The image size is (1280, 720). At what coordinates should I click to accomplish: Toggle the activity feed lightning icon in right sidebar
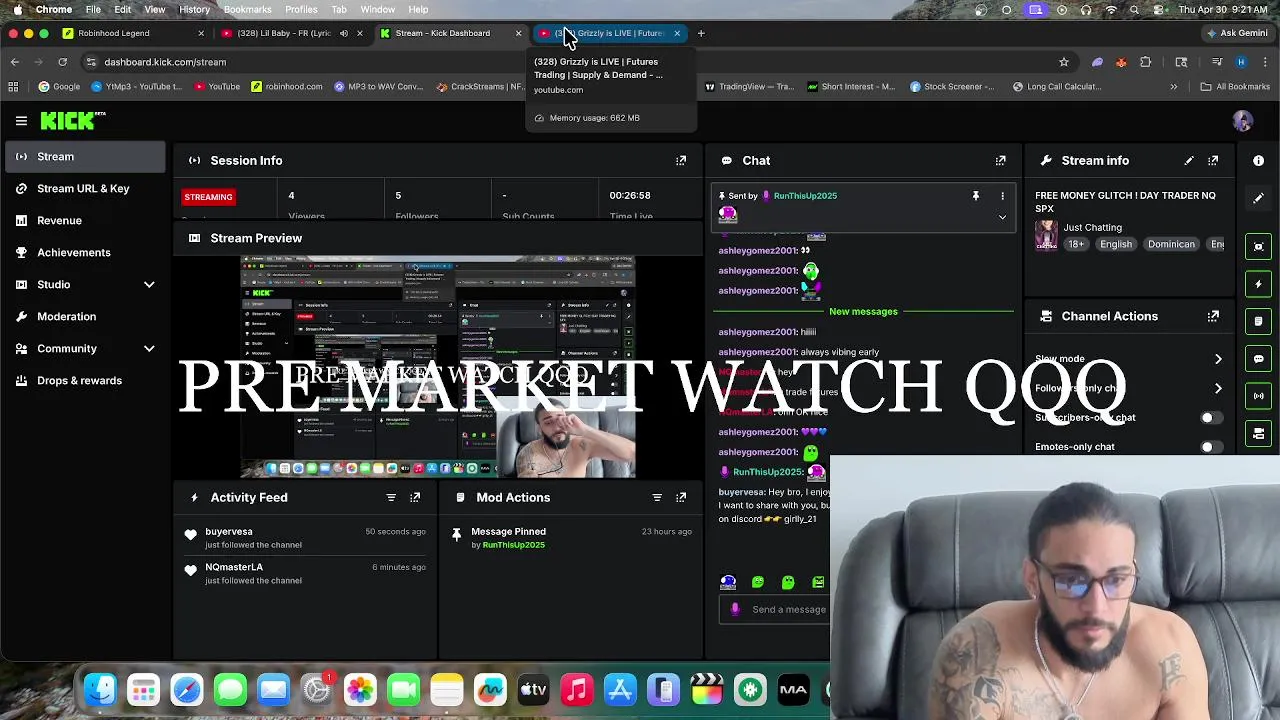pyautogui.click(x=1259, y=284)
